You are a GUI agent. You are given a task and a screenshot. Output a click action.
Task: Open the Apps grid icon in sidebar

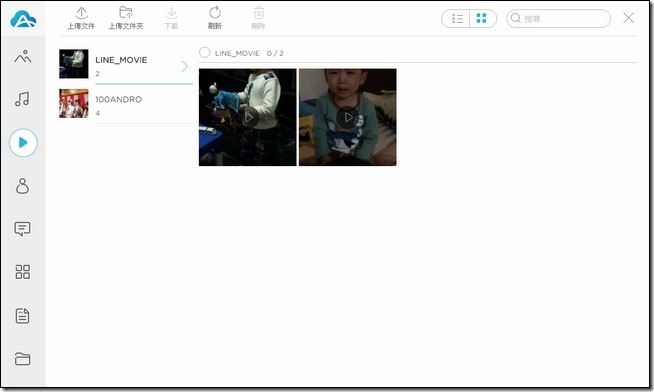23,272
